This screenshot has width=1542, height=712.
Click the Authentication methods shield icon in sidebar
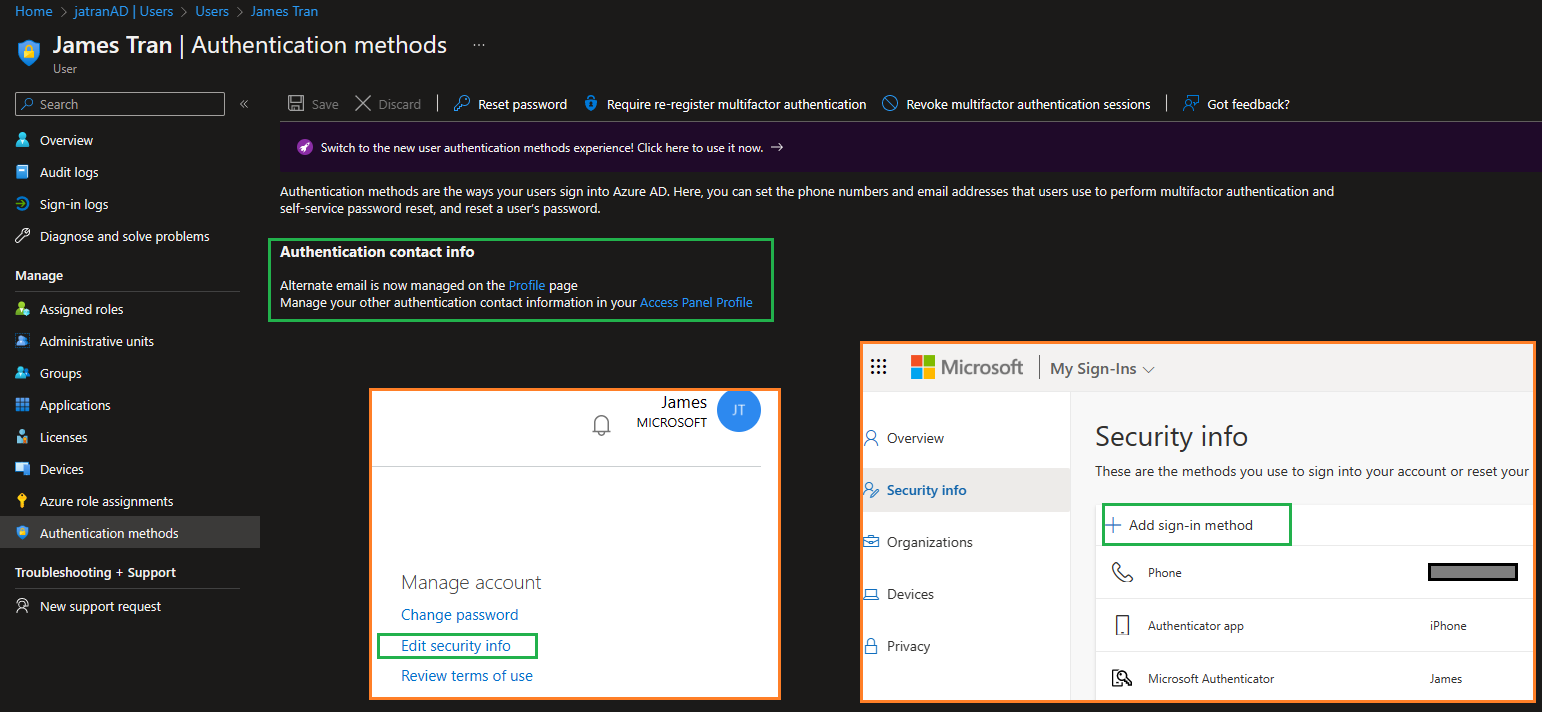(x=23, y=533)
